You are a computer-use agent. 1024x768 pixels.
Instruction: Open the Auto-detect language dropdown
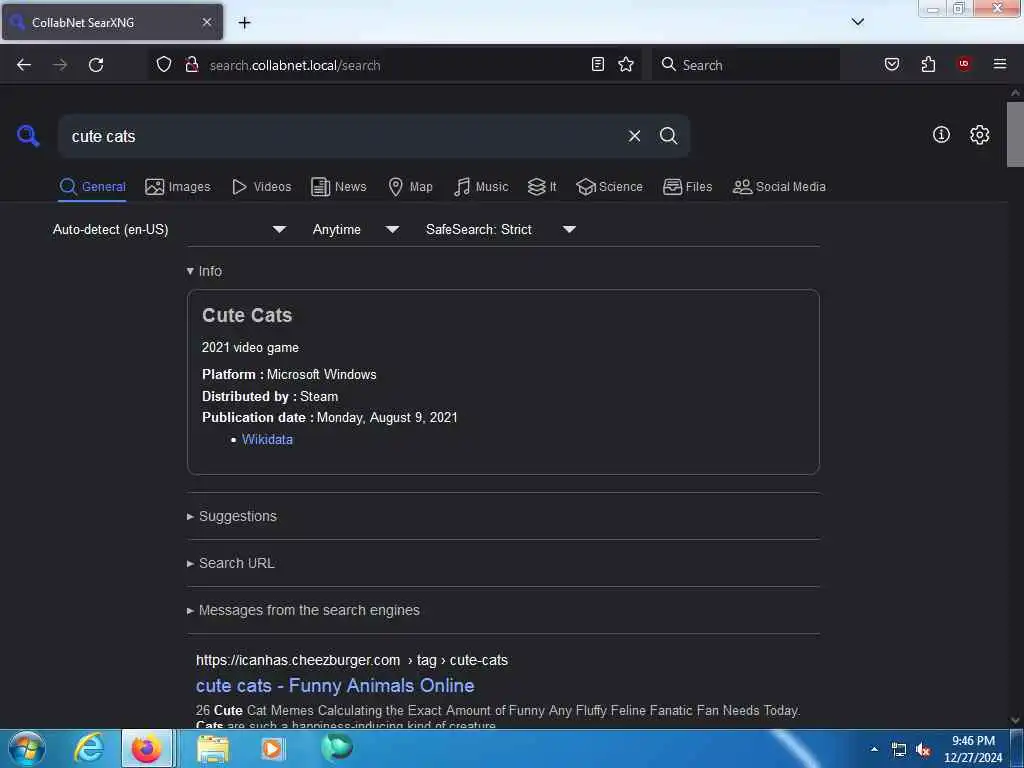point(169,229)
